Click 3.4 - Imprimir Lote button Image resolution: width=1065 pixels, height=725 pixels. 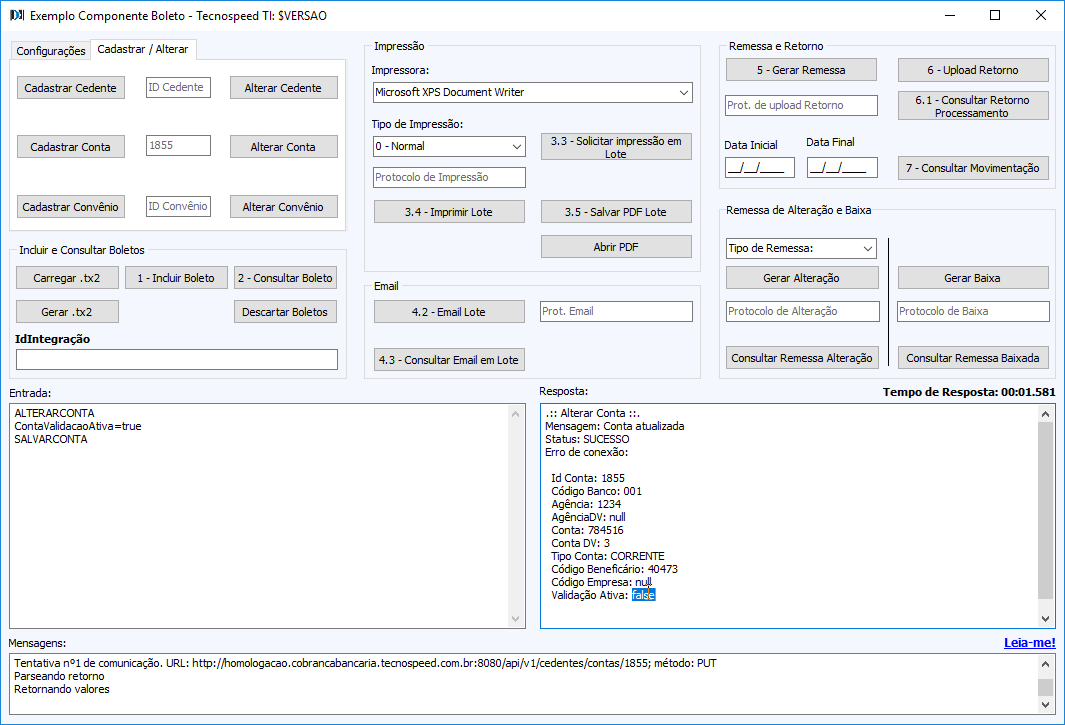pos(449,212)
